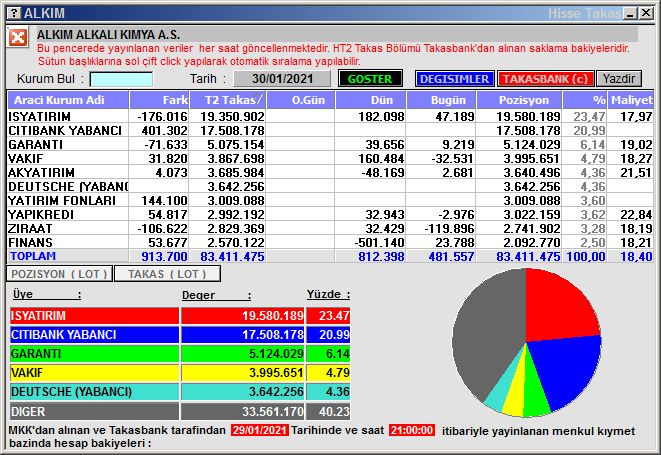Click the time 21:00:00 in footer
The height and width of the screenshot is (455, 661).
coord(411,431)
